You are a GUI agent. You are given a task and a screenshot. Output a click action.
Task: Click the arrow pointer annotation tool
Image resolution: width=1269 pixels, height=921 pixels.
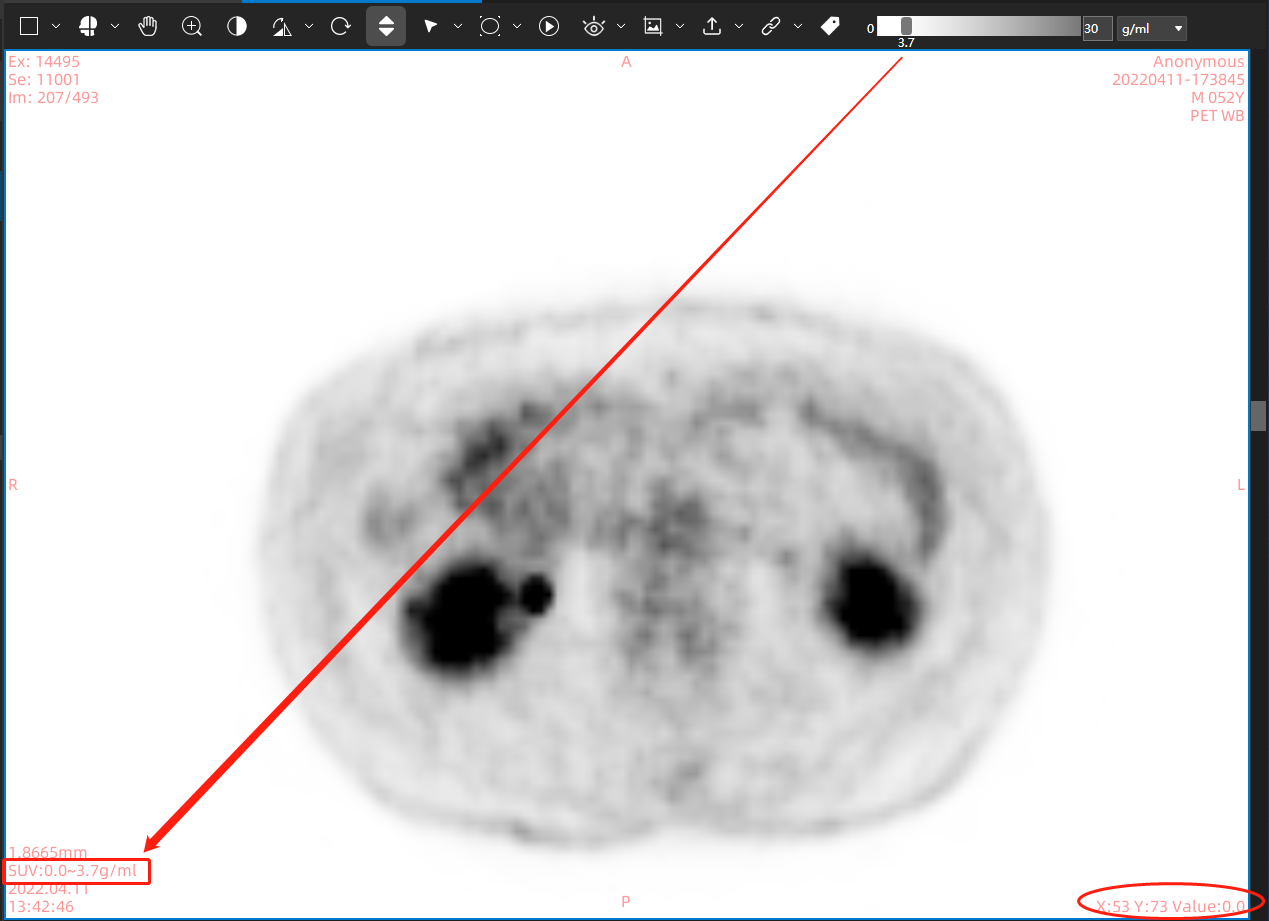(431, 26)
